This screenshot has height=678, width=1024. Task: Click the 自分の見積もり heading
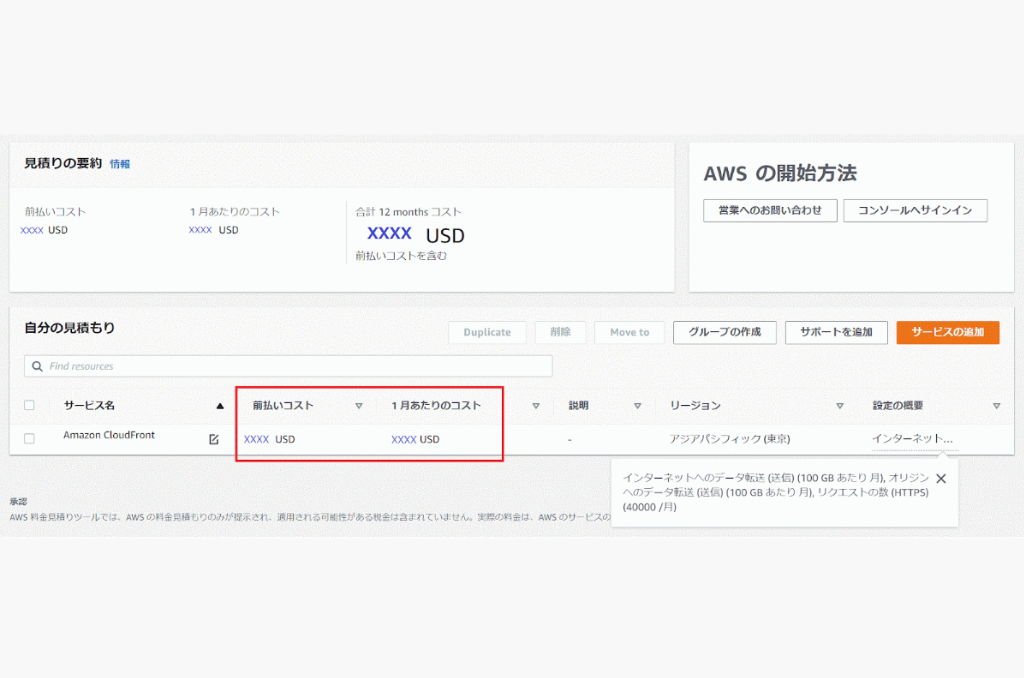click(69, 328)
